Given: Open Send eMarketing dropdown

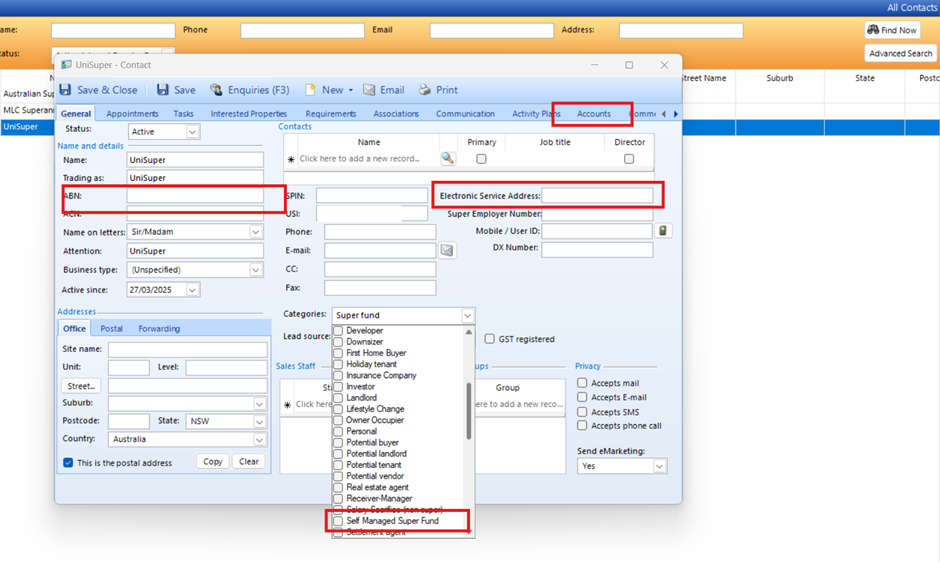Looking at the screenshot, I should [x=659, y=466].
